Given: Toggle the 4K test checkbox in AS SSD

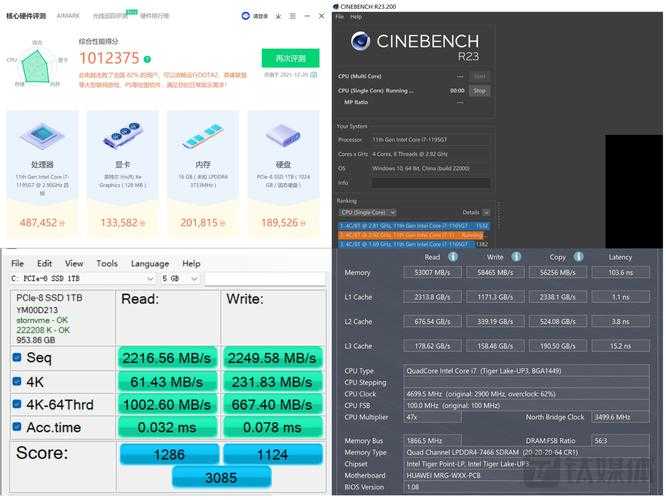Looking at the screenshot, I should pyautogui.click(x=17, y=381).
